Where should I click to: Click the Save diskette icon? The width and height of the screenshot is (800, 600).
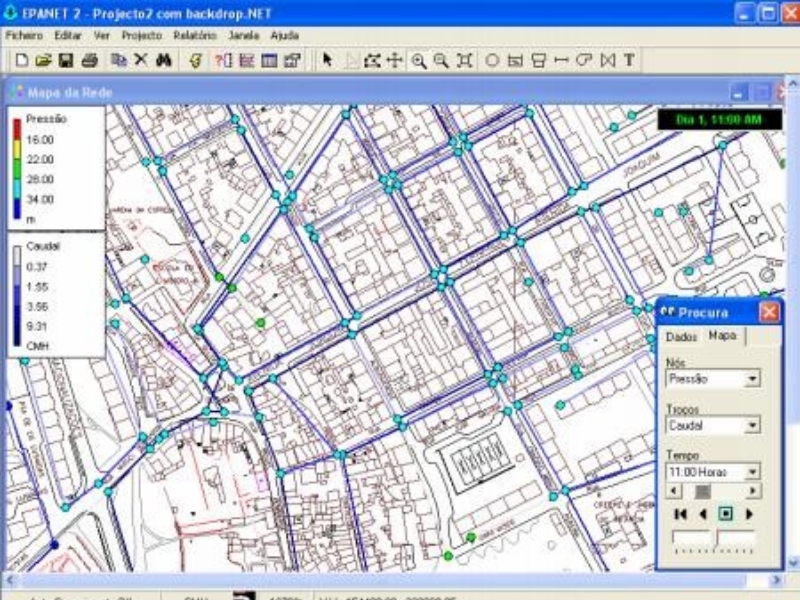pyautogui.click(x=65, y=60)
